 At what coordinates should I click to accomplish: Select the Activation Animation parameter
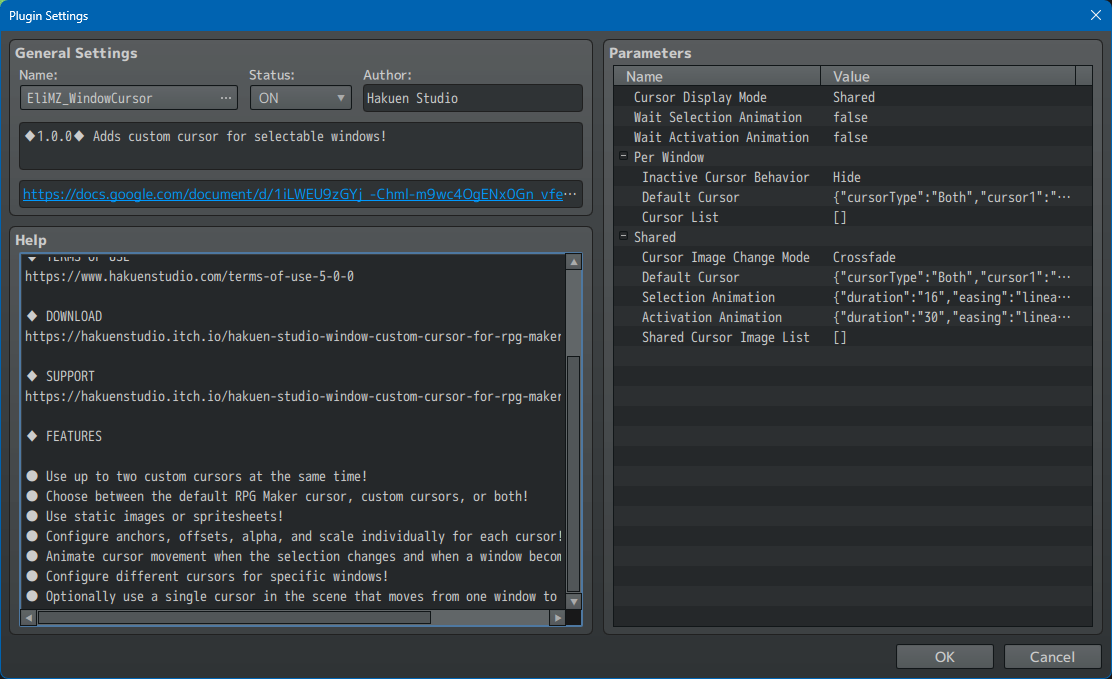tap(852, 317)
